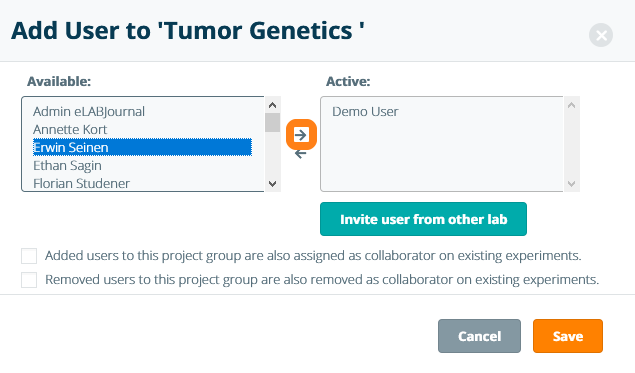This screenshot has width=635, height=373.
Task: Enable assigning added users as collaborators
Action: coord(29,256)
